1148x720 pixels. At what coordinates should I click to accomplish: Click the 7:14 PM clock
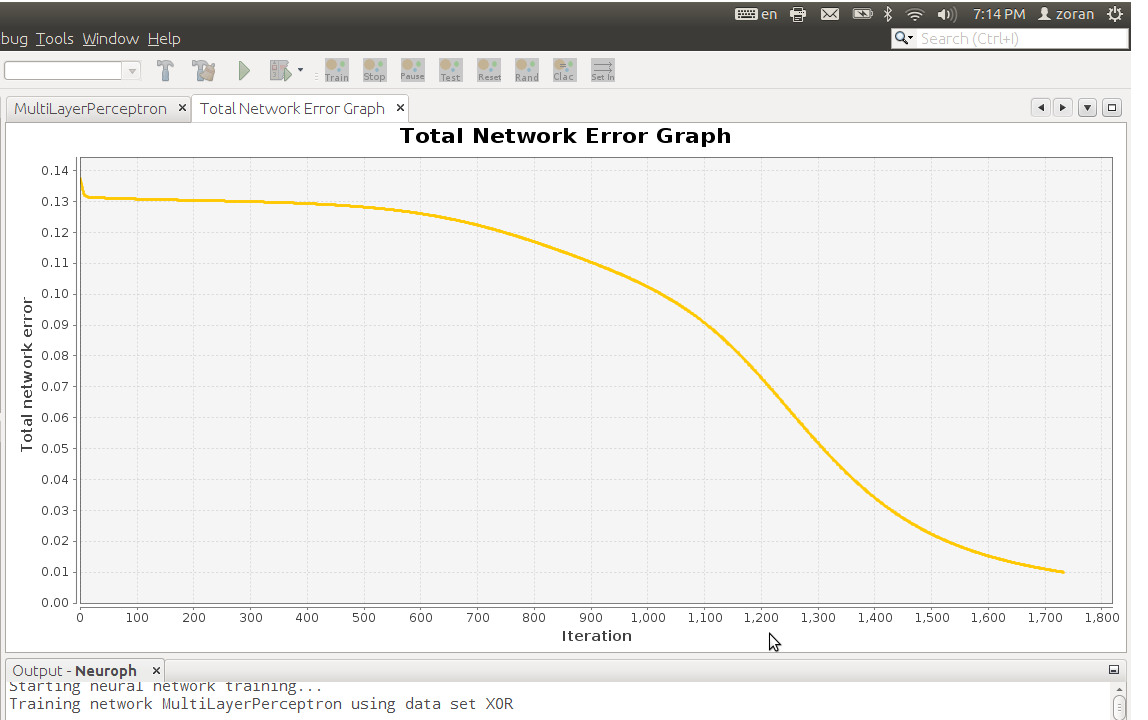999,14
